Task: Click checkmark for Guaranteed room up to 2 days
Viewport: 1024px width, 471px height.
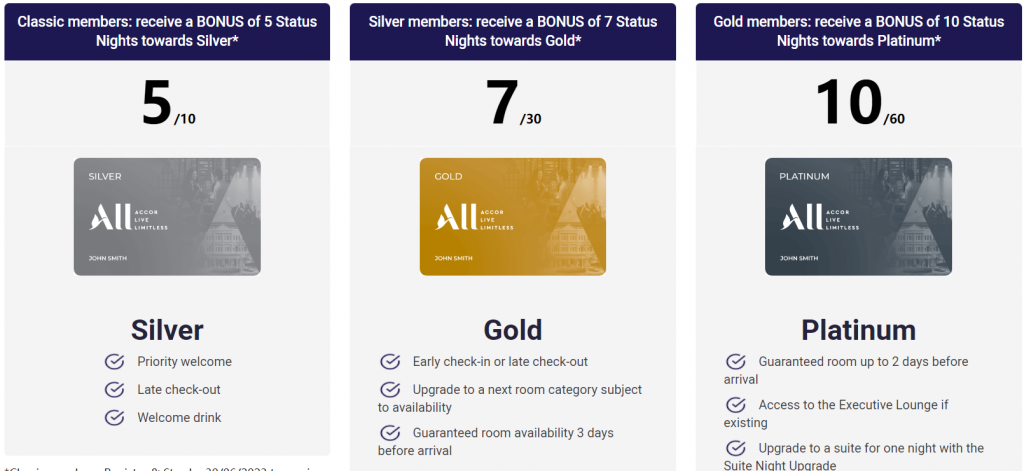Action: (736, 361)
